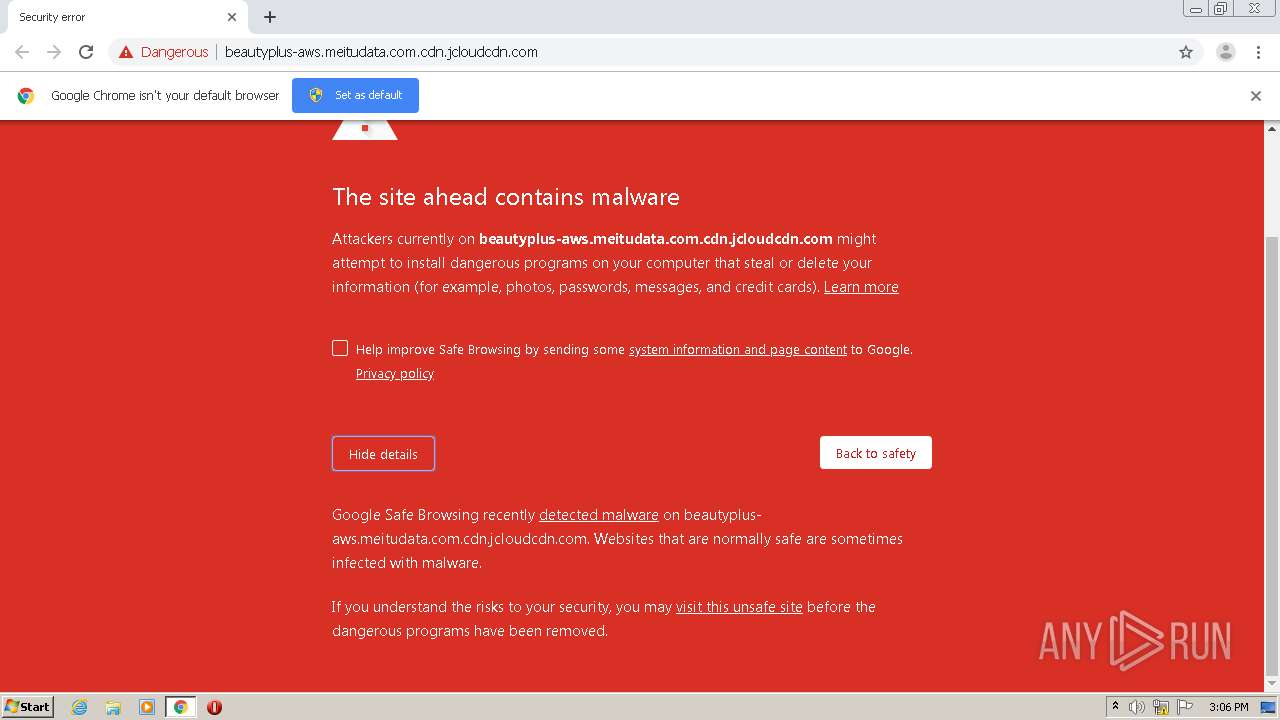Dismiss the default browser infobar
The width and height of the screenshot is (1280, 720).
[x=1256, y=96]
